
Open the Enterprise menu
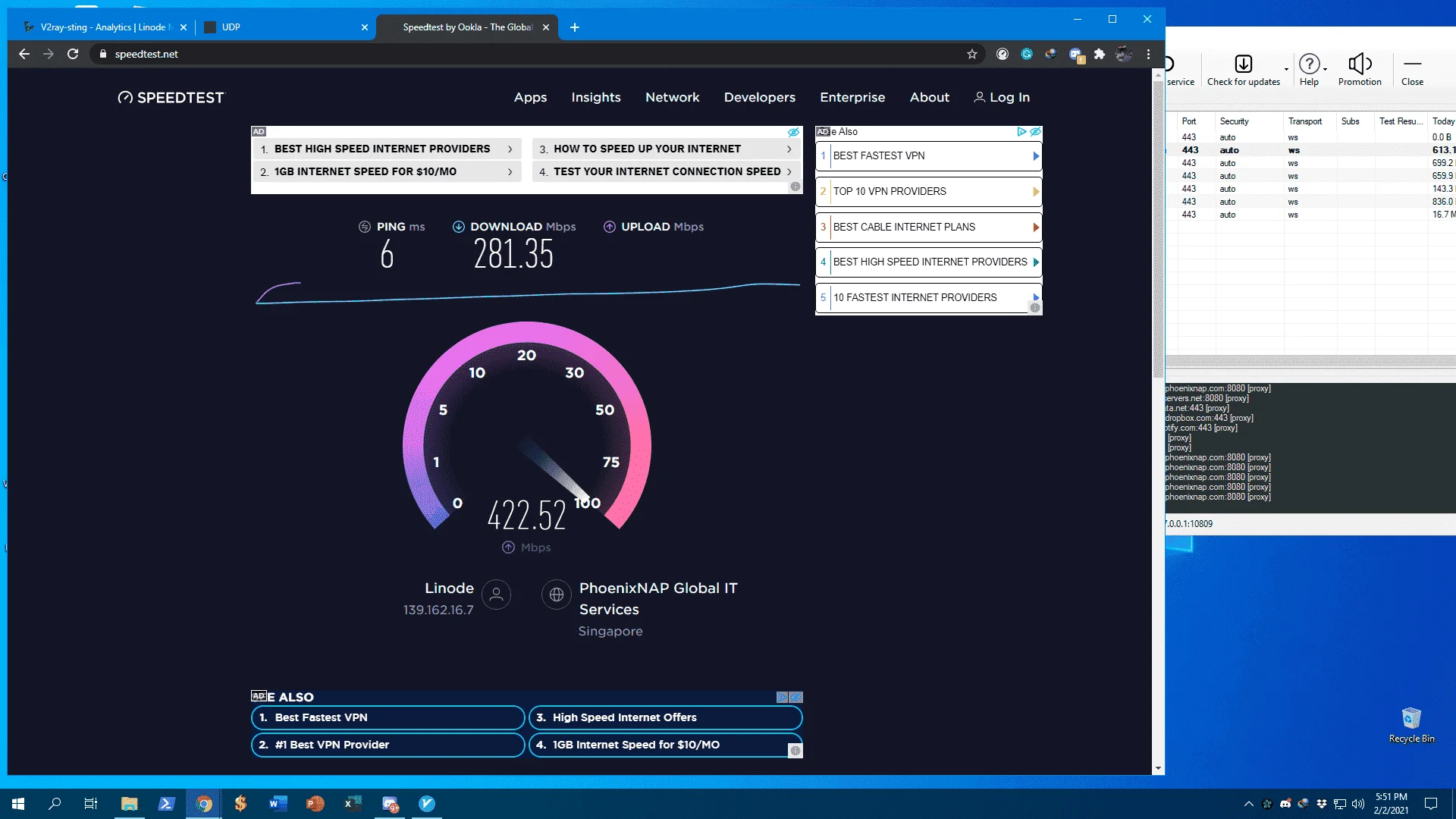pyautogui.click(x=852, y=98)
